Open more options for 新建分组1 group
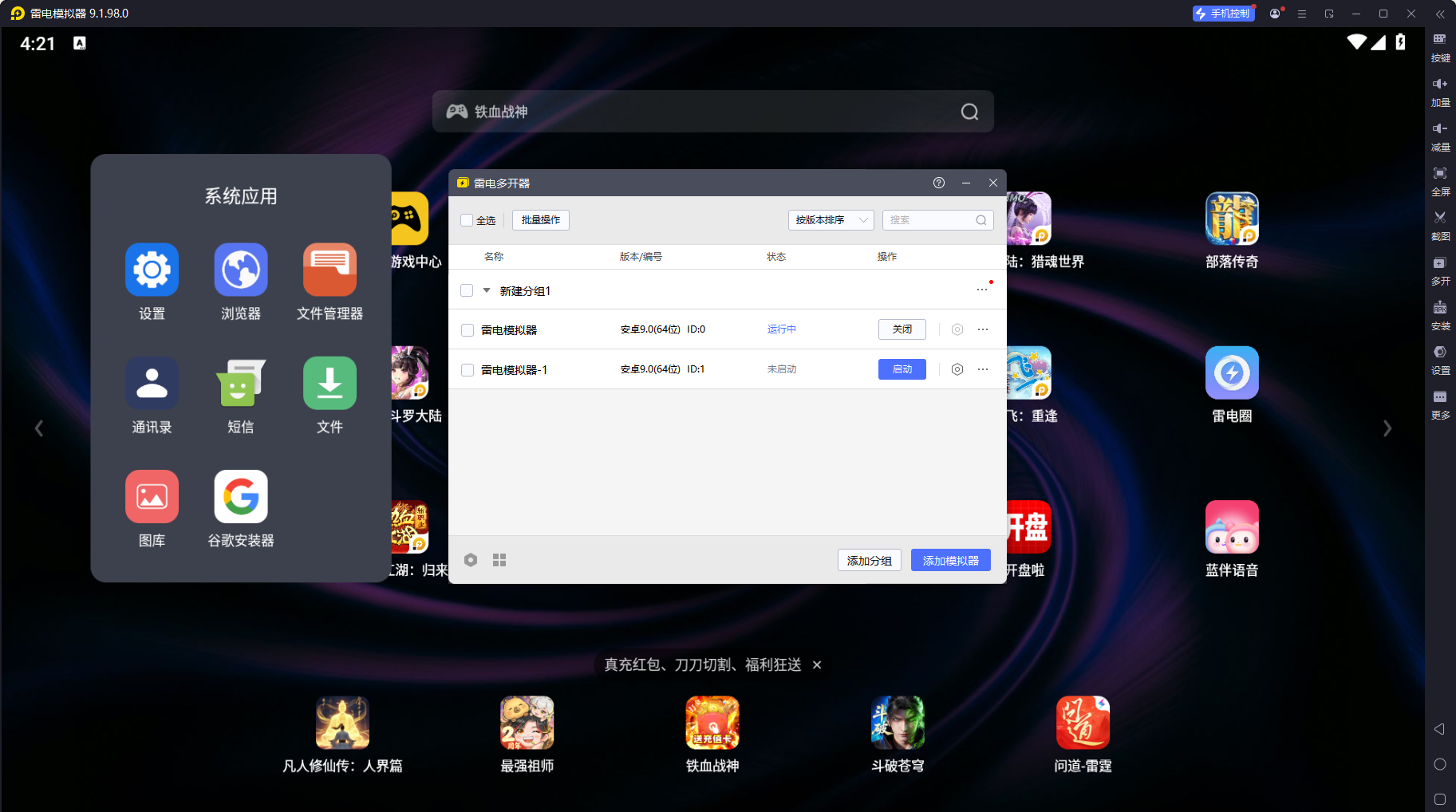This screenshot has height=812, width=1456. coord(982,290)
